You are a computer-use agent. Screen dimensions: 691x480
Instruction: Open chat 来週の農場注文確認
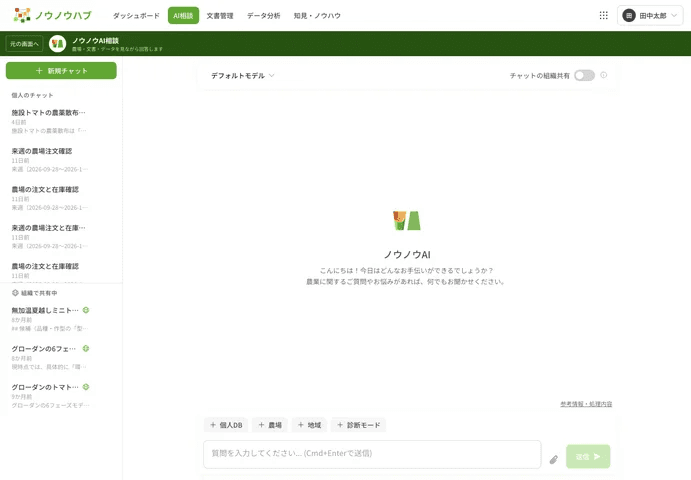pos(61,160)
